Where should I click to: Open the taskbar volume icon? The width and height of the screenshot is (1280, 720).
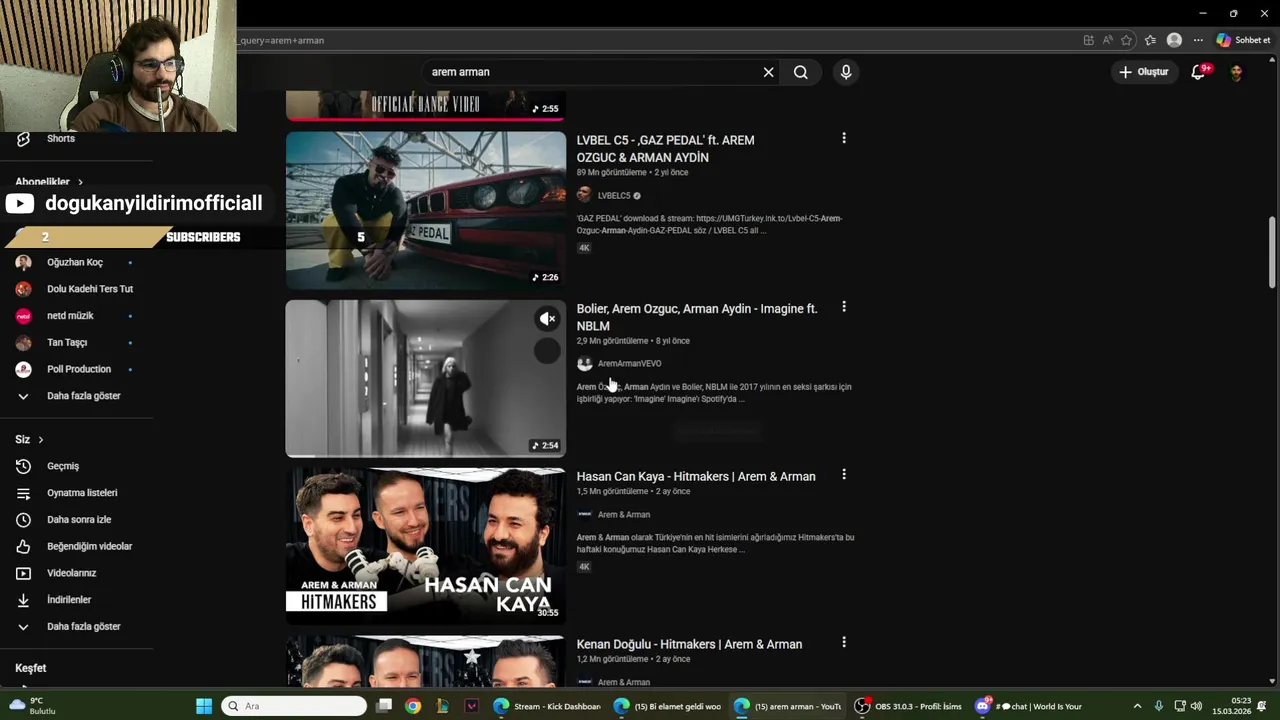[x=1197, y=706]
